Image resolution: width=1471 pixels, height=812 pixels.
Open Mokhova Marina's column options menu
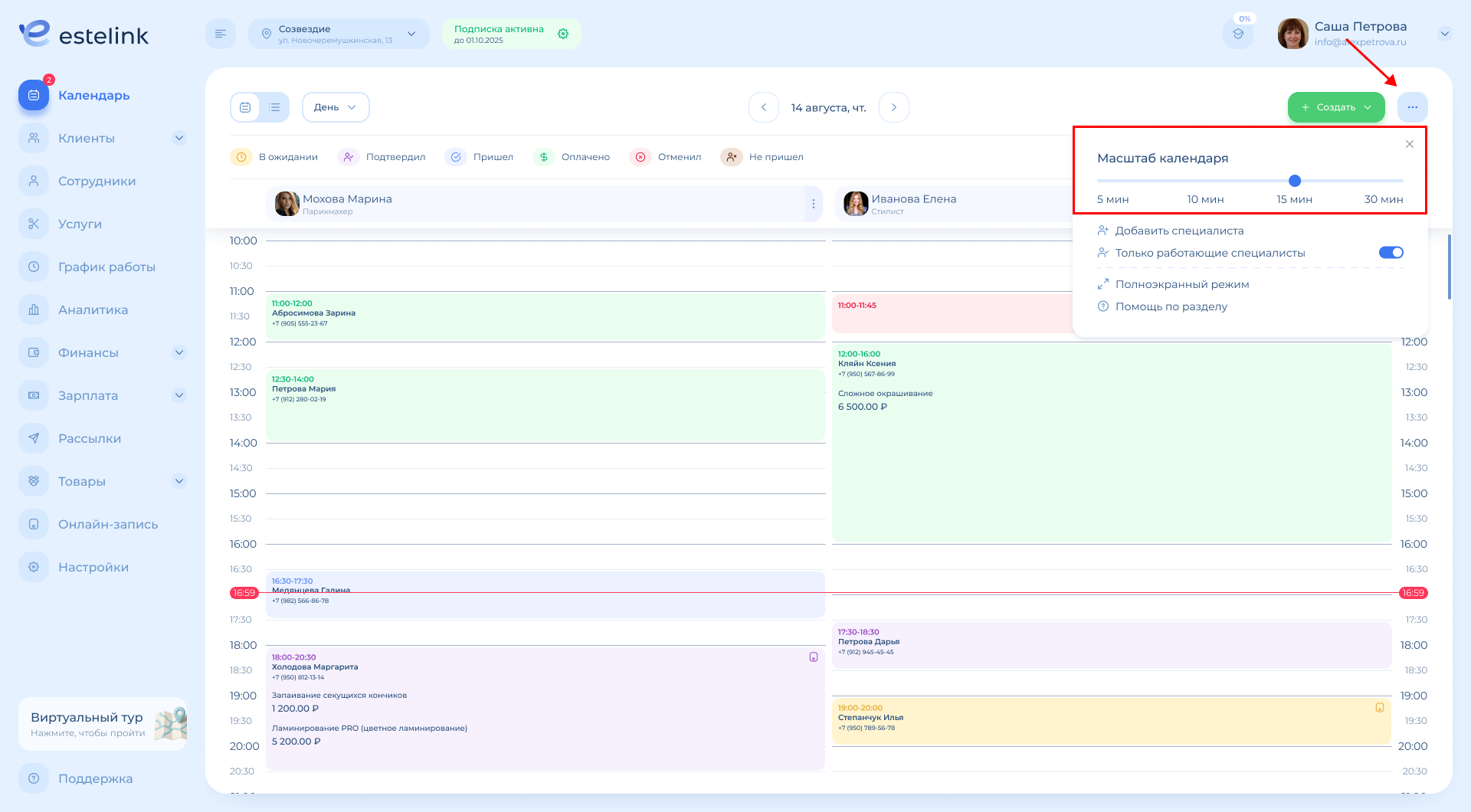coord(813,204)
